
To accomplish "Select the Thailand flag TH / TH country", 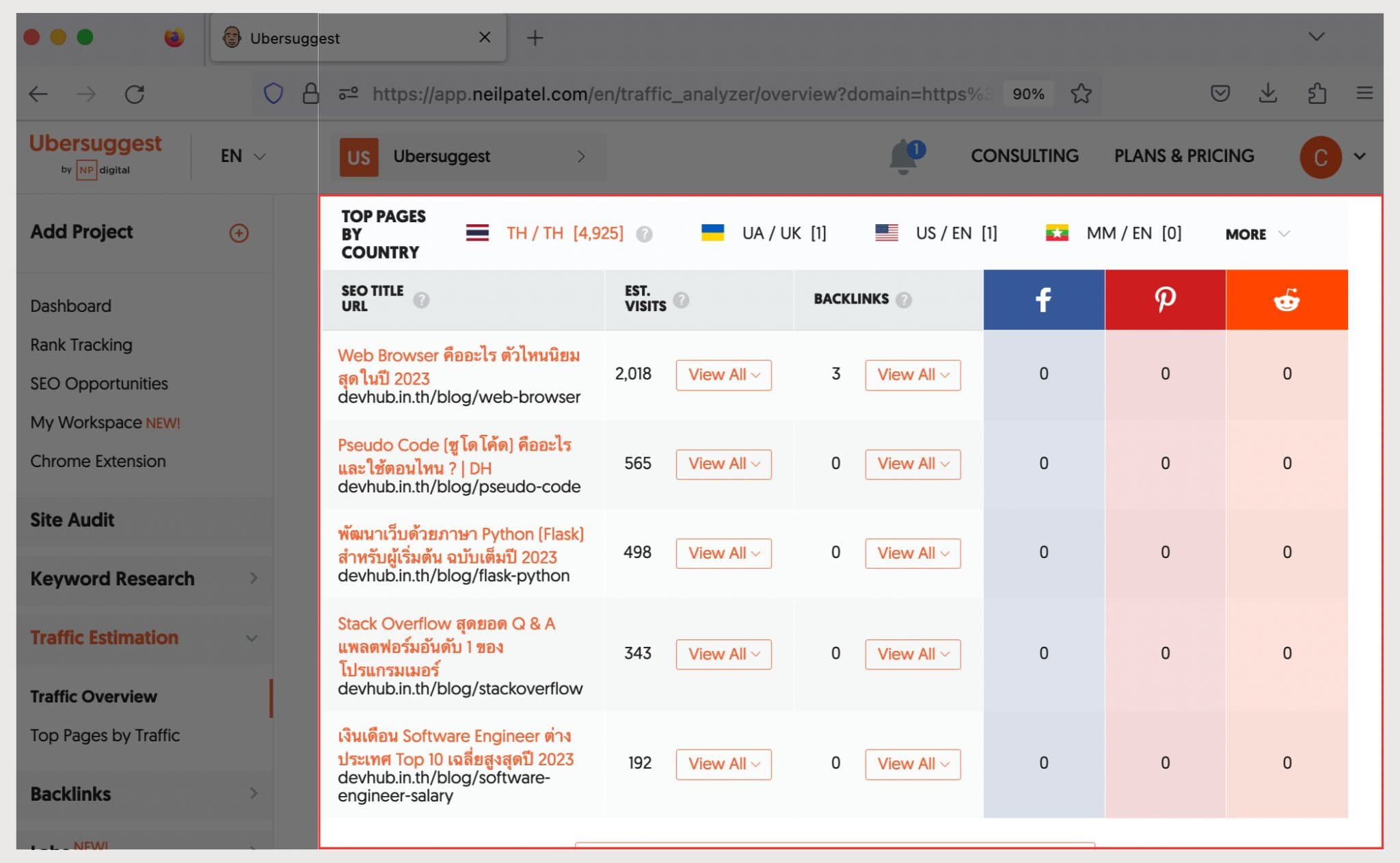I will [545, 233].
